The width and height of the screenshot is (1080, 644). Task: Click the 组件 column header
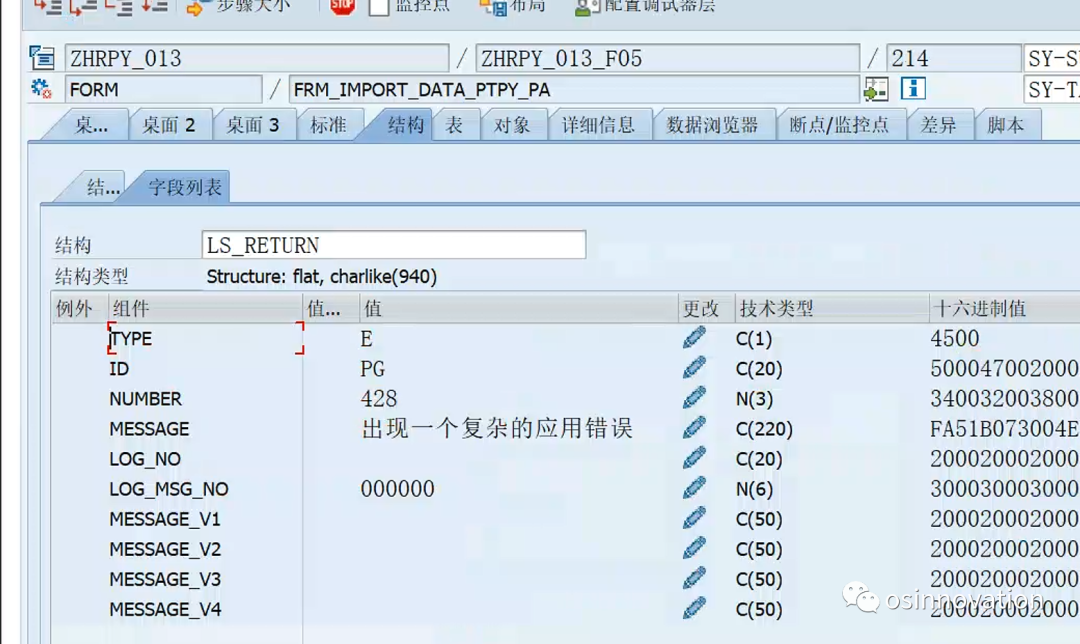tap(205, 309)
